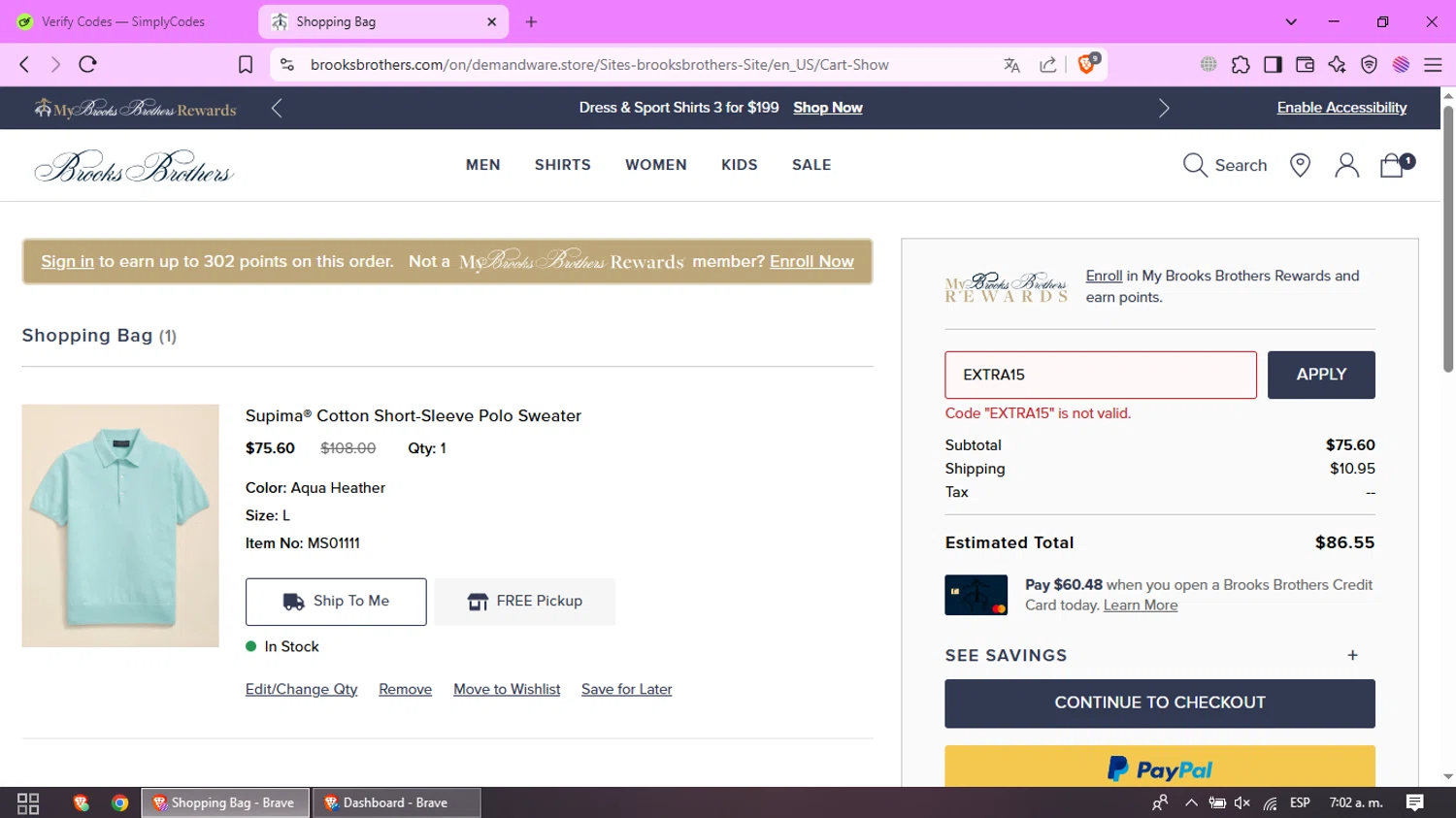Go back in browser
This screenshot has width=1456, height=818.
coord(24,64)
